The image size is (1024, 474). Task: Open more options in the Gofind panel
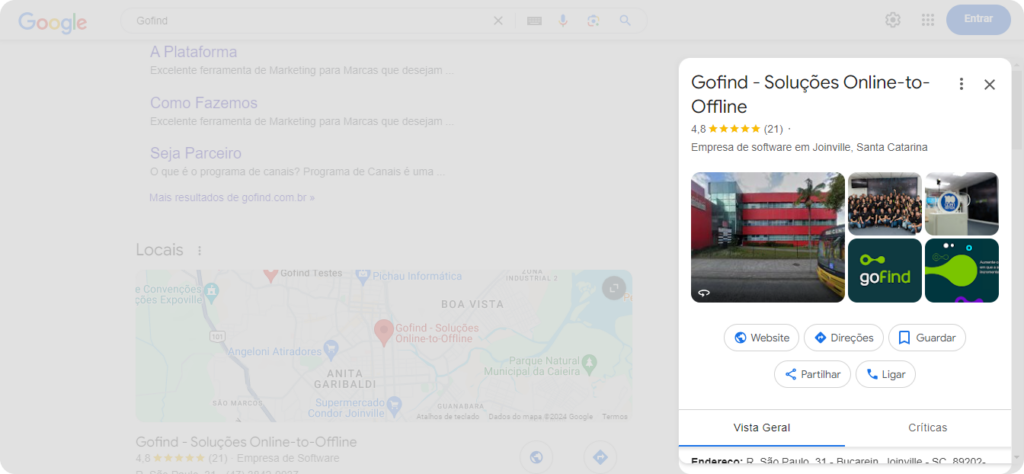point(961,84)
